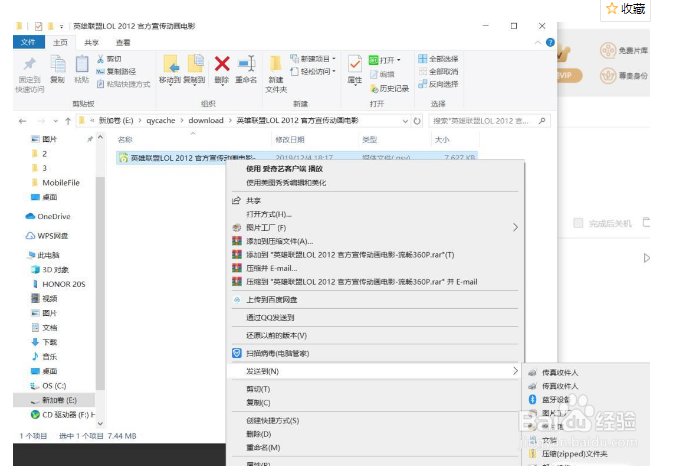Screen dimensions: 676x466
Task: Open recent locations dropdown arrow
Action: [55, 121]
